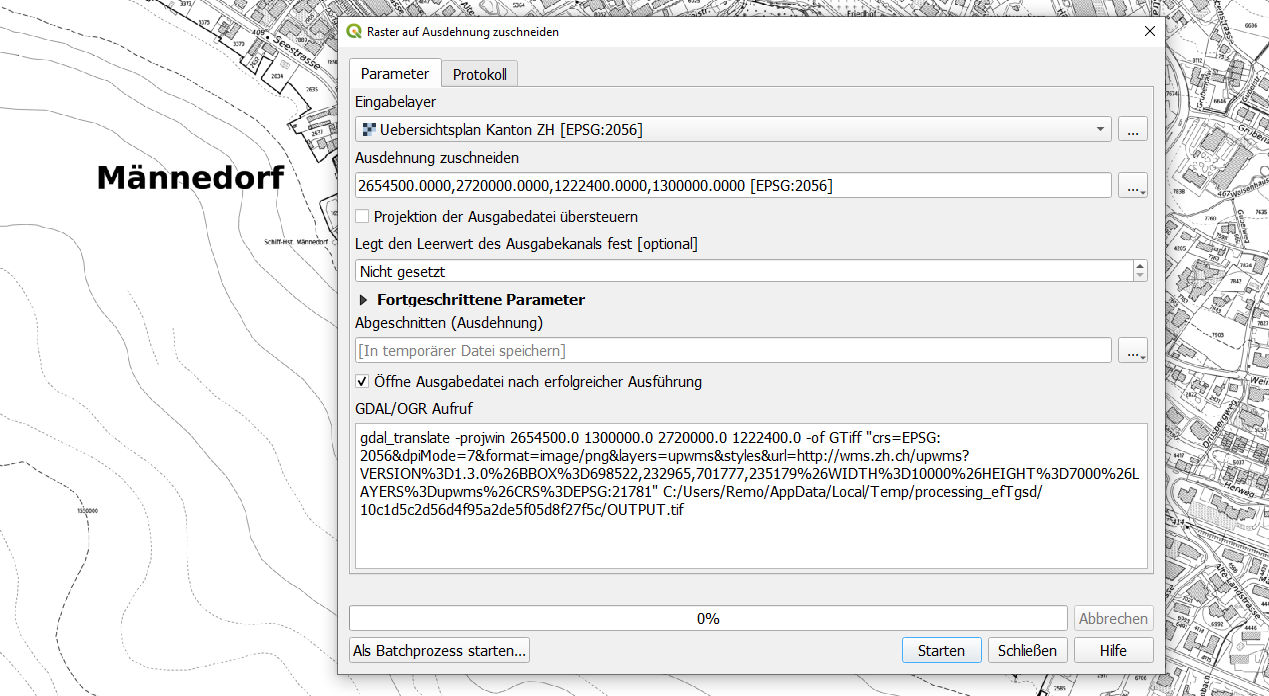Viewport: 1269px width, 696px height.
Task: Open Hilfe for this algorithm
Action: click(1112, 650)
